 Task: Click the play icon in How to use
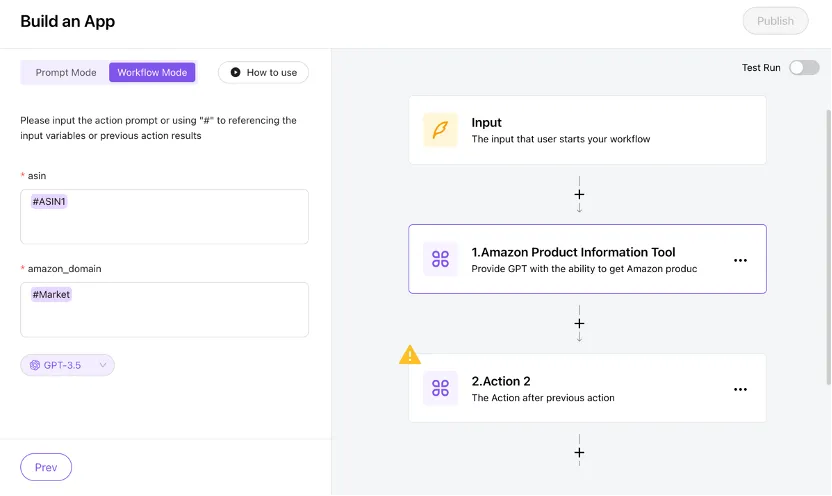tap(235, 73)
